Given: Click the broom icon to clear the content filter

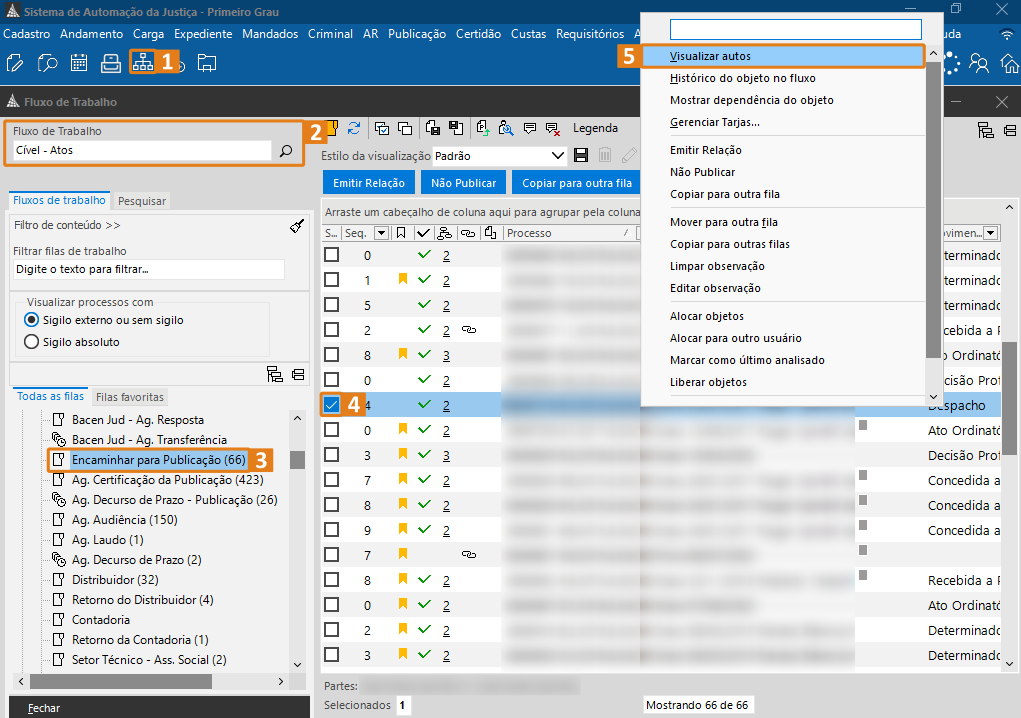Looking at the screenshot, I should [296, 226].
